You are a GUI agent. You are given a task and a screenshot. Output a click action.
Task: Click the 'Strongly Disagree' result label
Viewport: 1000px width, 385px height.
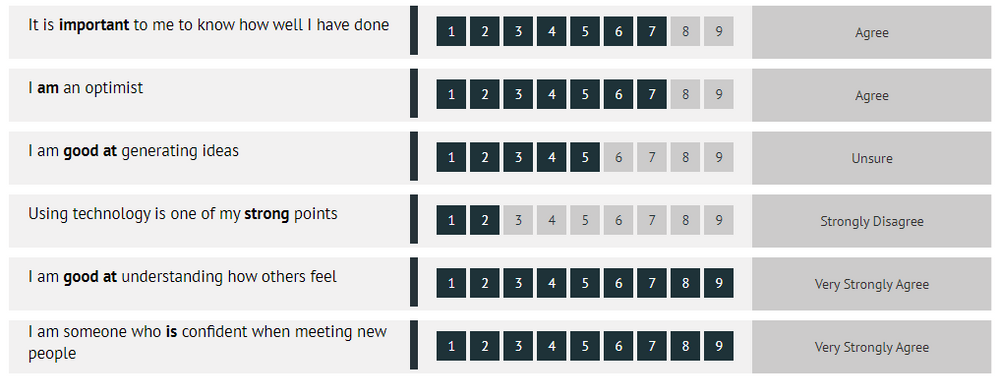click(872, 221)
